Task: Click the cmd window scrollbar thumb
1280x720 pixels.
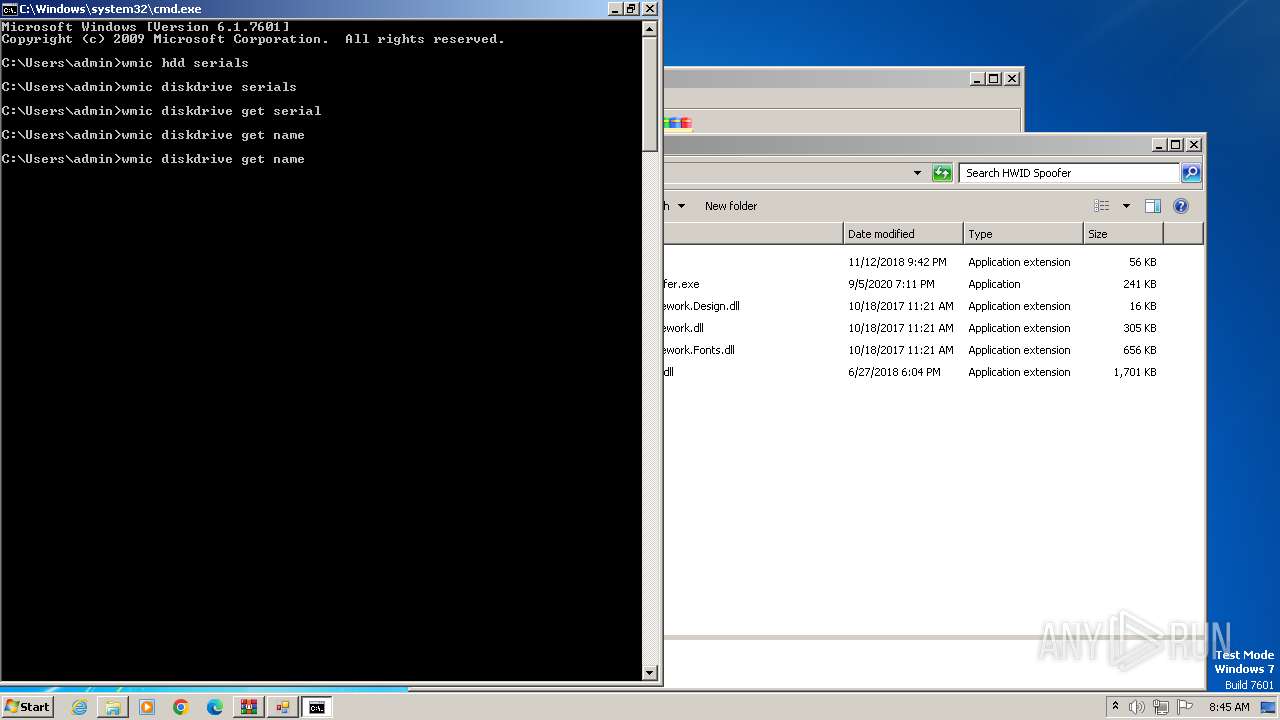Action: (x=650, y=95)
